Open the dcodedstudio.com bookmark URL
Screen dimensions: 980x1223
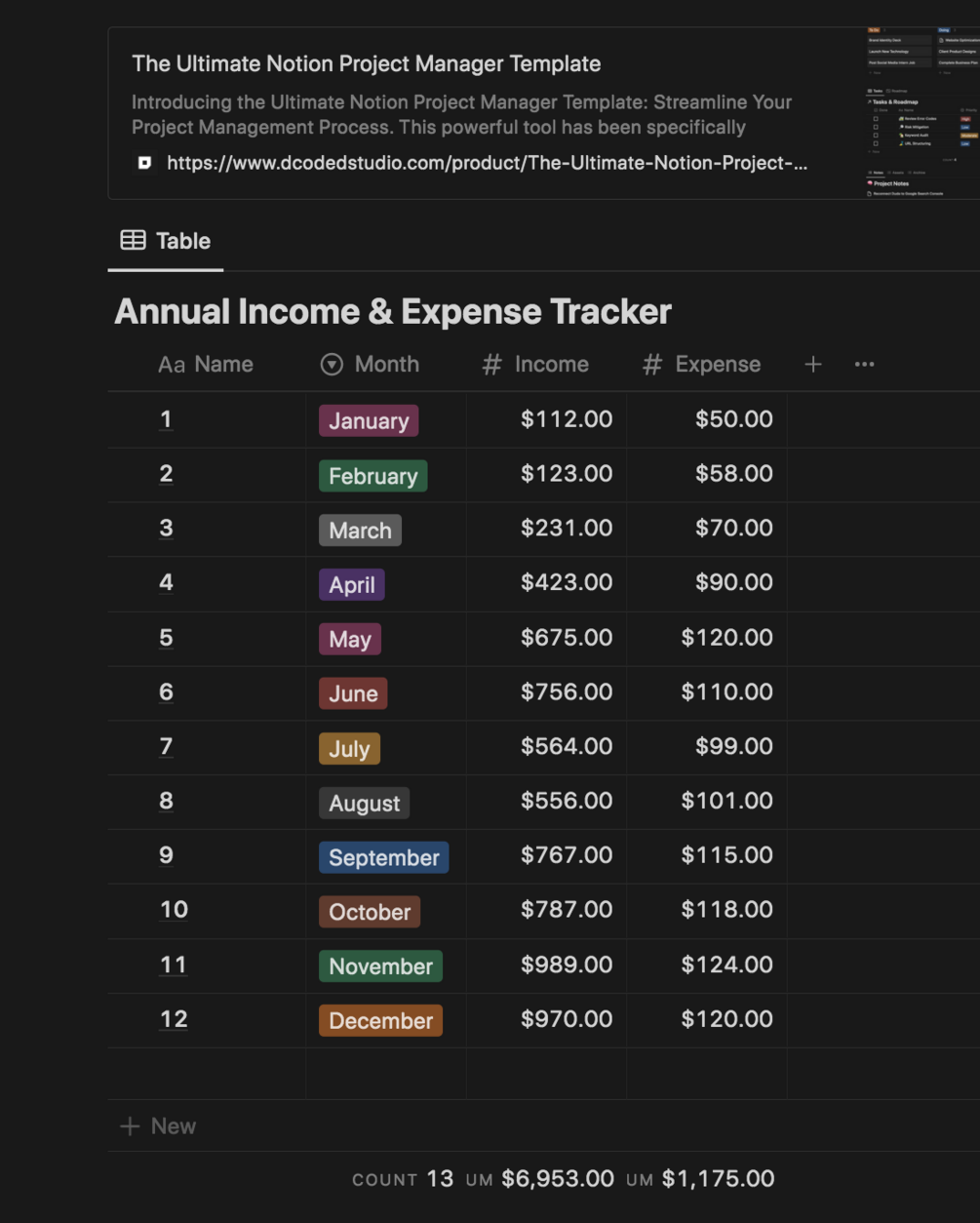tap(487, 163)
